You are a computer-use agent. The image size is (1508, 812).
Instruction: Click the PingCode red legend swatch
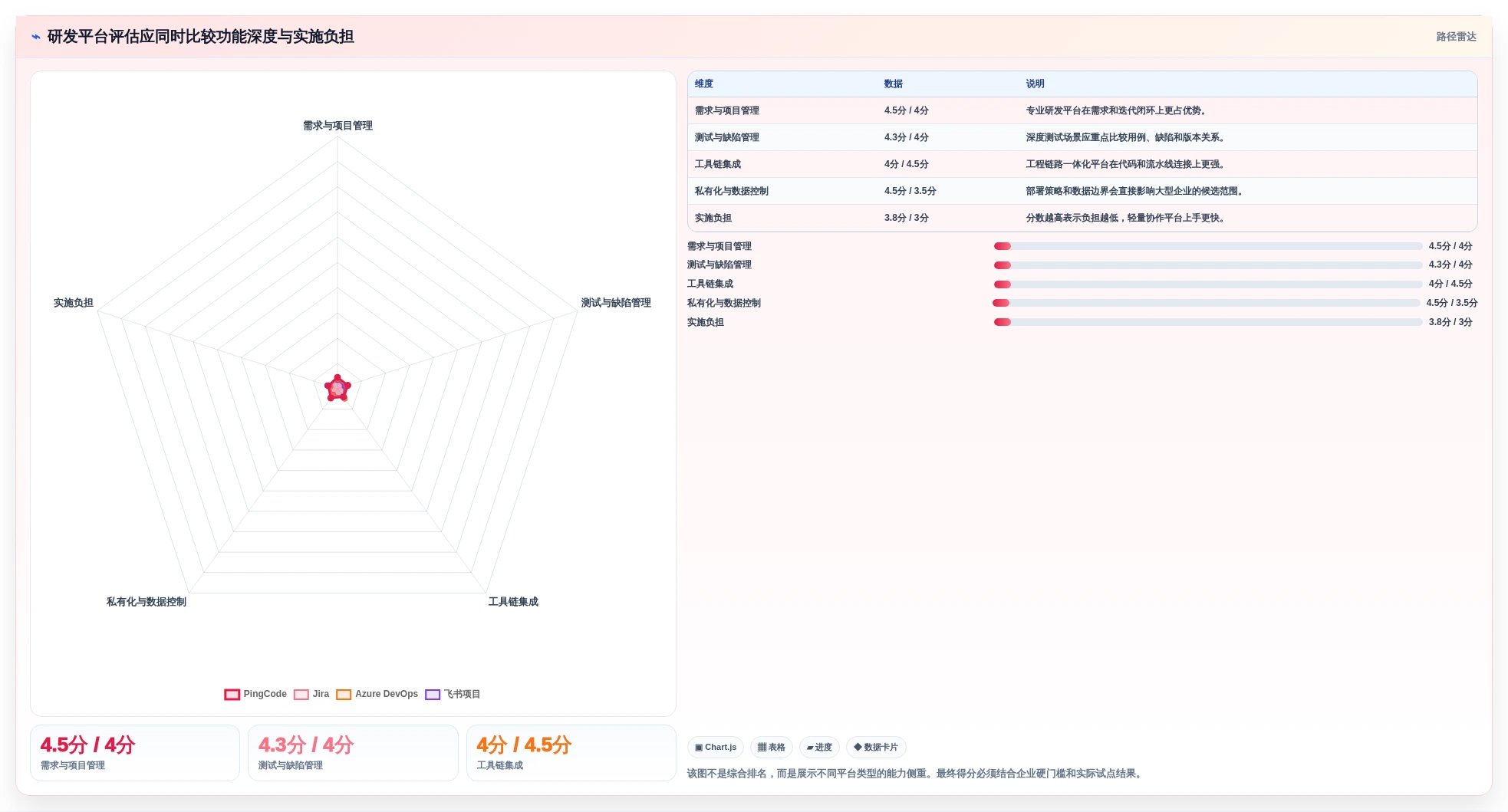coord(232,695)
